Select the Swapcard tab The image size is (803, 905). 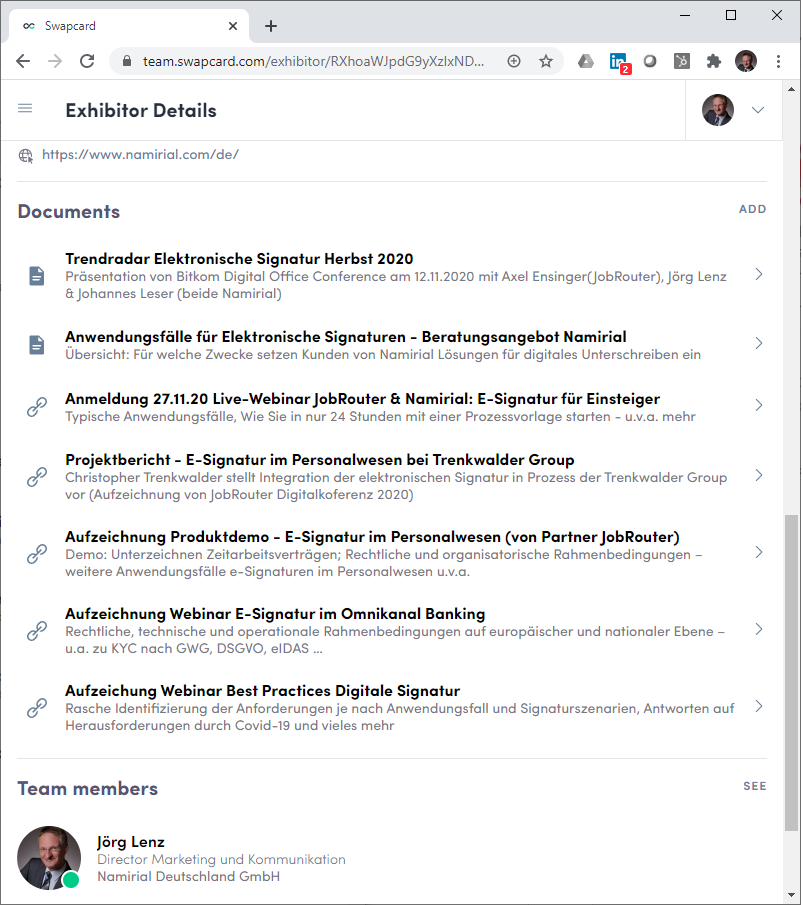coord(128,26)
